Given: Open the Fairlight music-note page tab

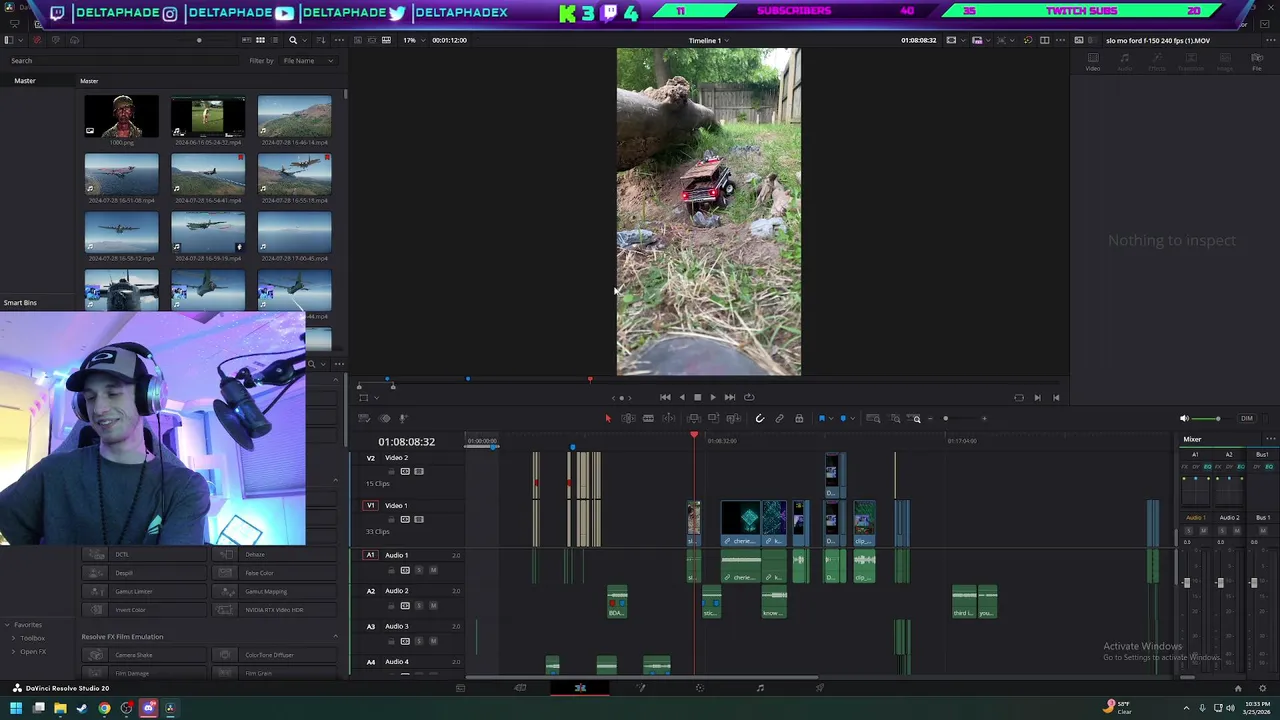Looking at the screenshot, I should click(760, 688).
